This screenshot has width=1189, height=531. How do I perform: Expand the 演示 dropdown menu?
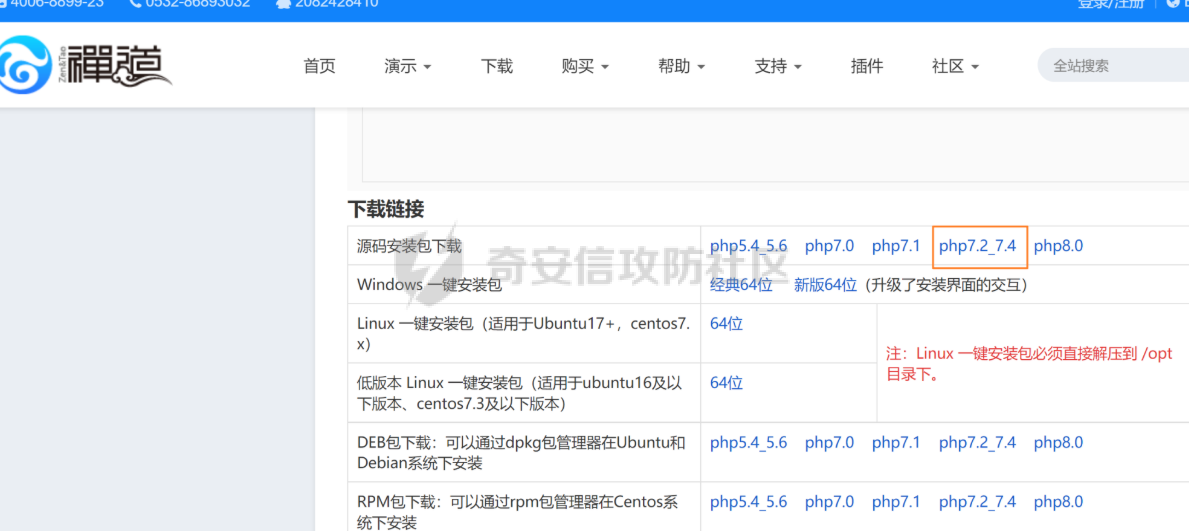407,66
